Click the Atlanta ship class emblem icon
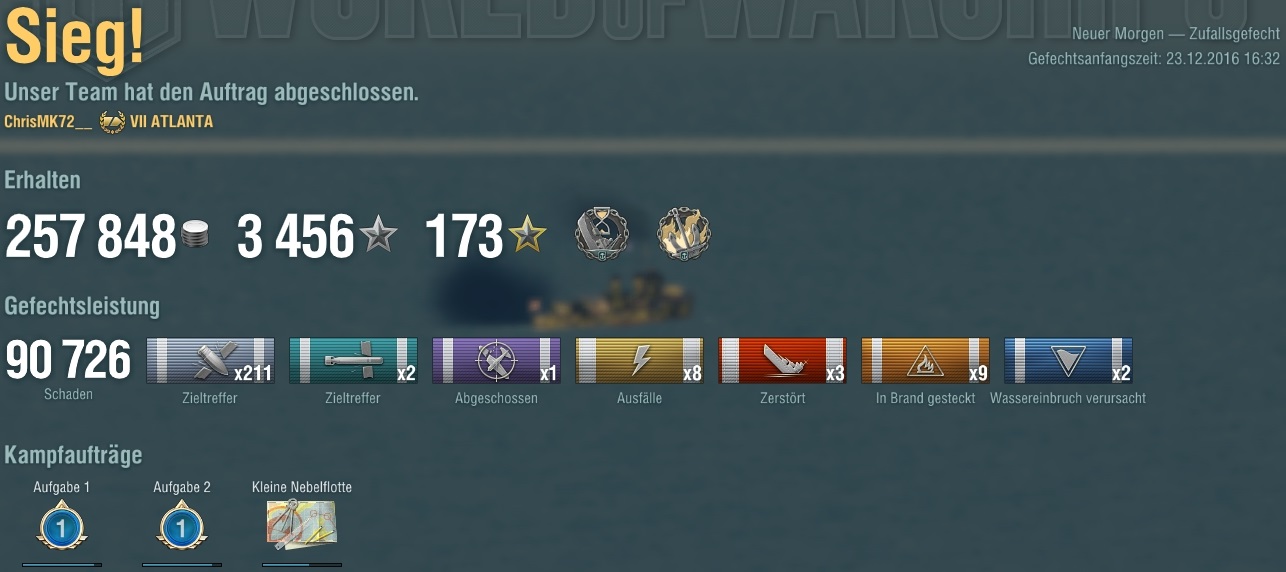Image resolution: width=1286 pixels, height=572 pixels. click(112, 122)
